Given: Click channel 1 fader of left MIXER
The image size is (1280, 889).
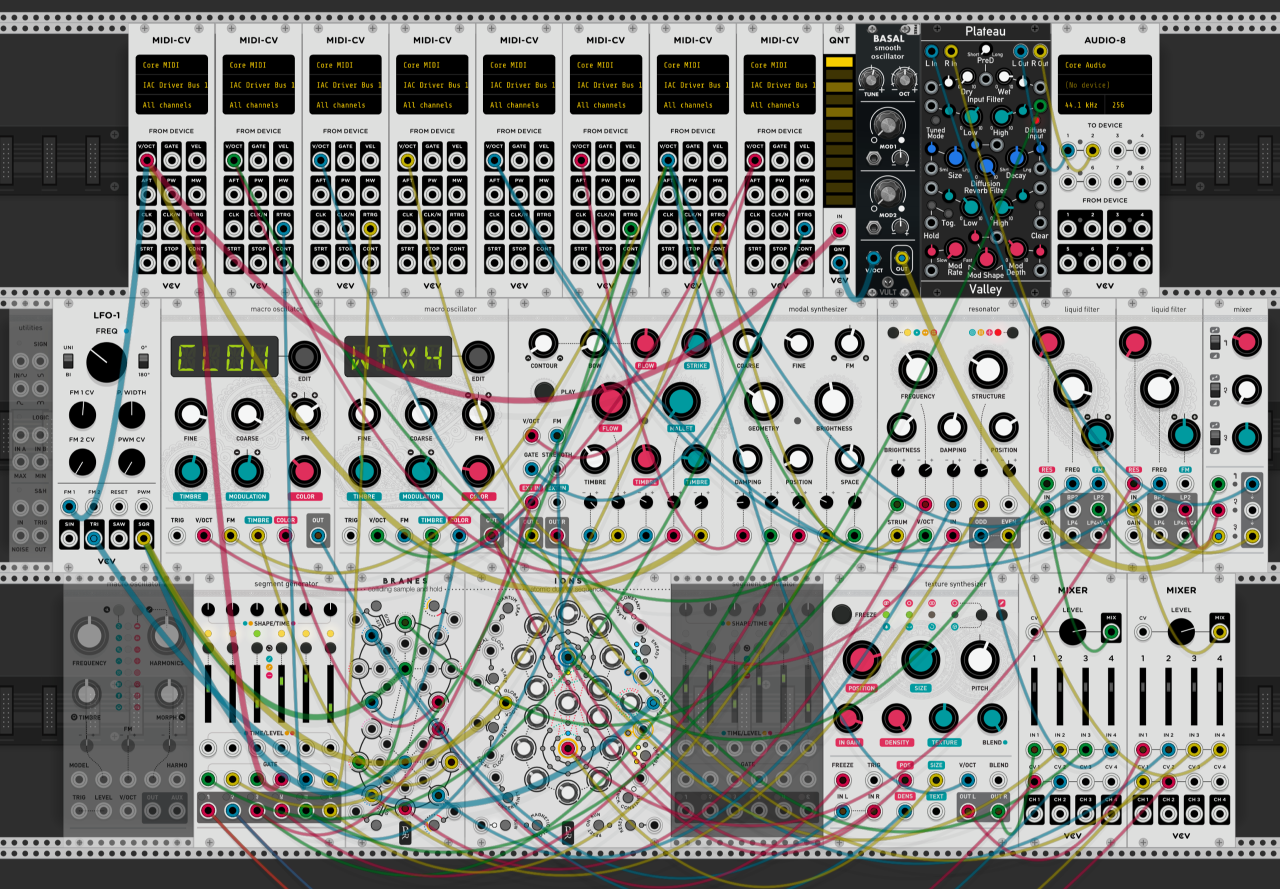Looking at the screenshot, I should [1036, 698].
